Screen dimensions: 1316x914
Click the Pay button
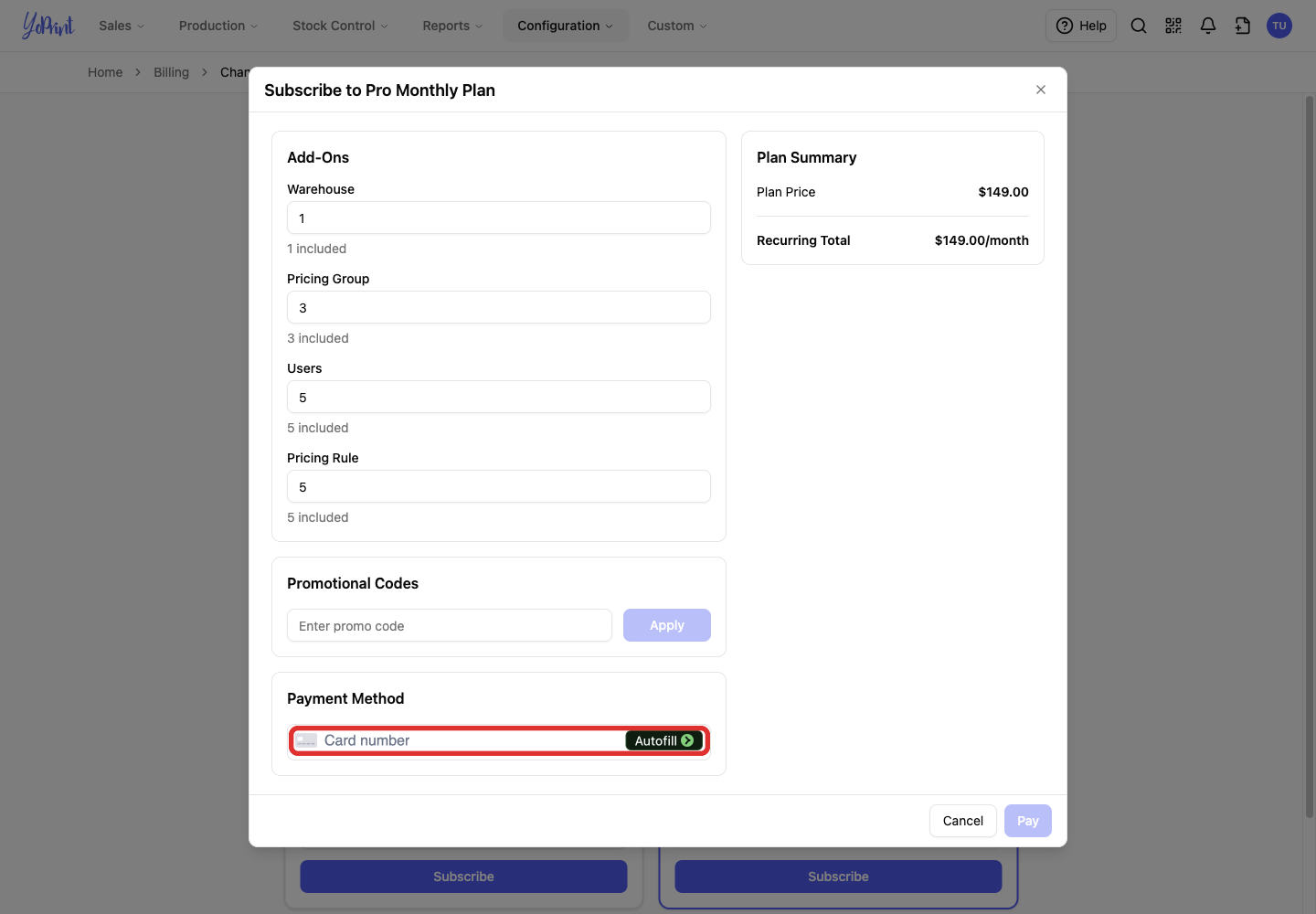[x=1028, y=821]
